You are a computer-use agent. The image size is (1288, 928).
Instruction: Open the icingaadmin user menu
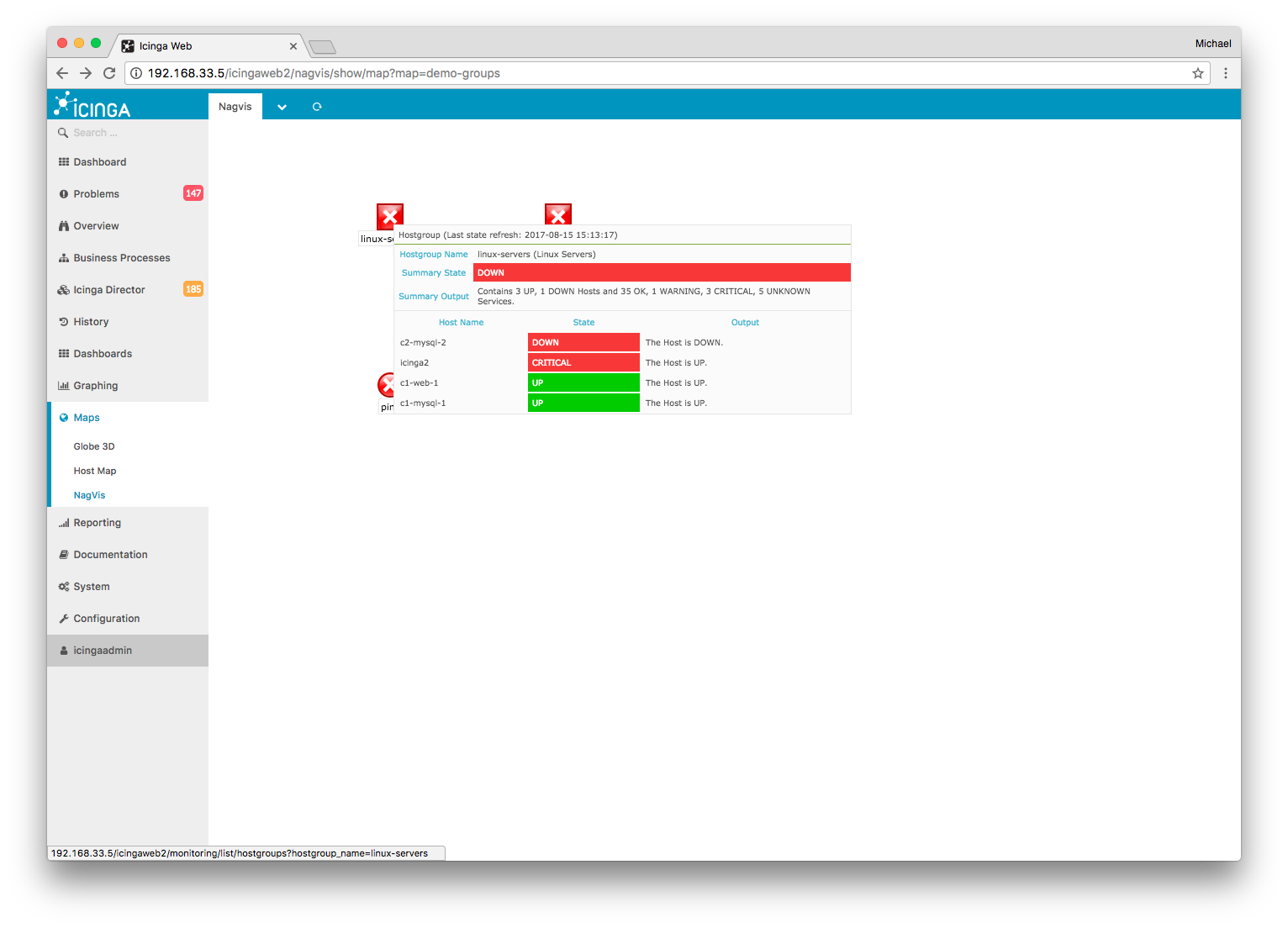click(x=128, y=651)
